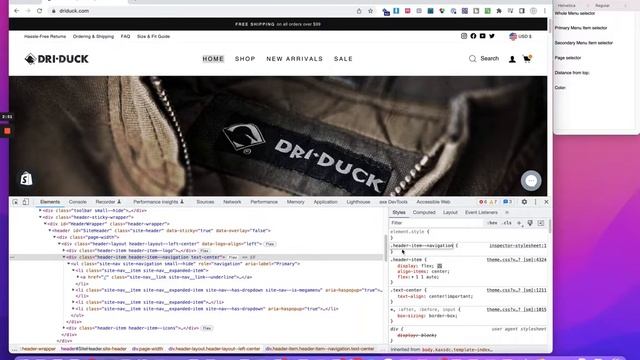Open the FAQ link
The image size is (640, 360).
(x=125, y=36)
